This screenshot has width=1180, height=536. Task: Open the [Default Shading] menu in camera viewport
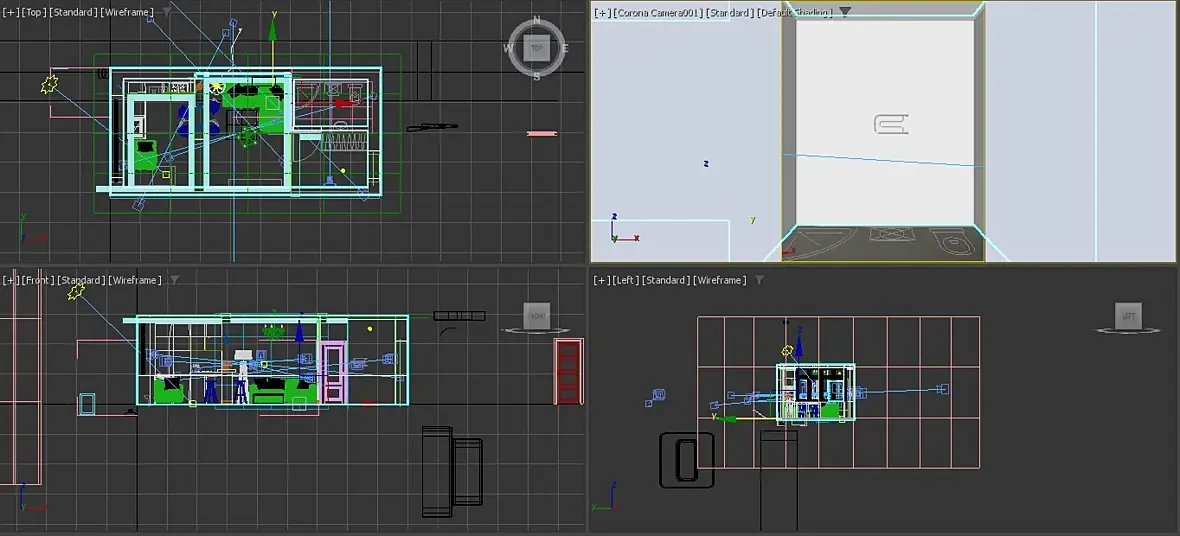click(x=795, y=13)
